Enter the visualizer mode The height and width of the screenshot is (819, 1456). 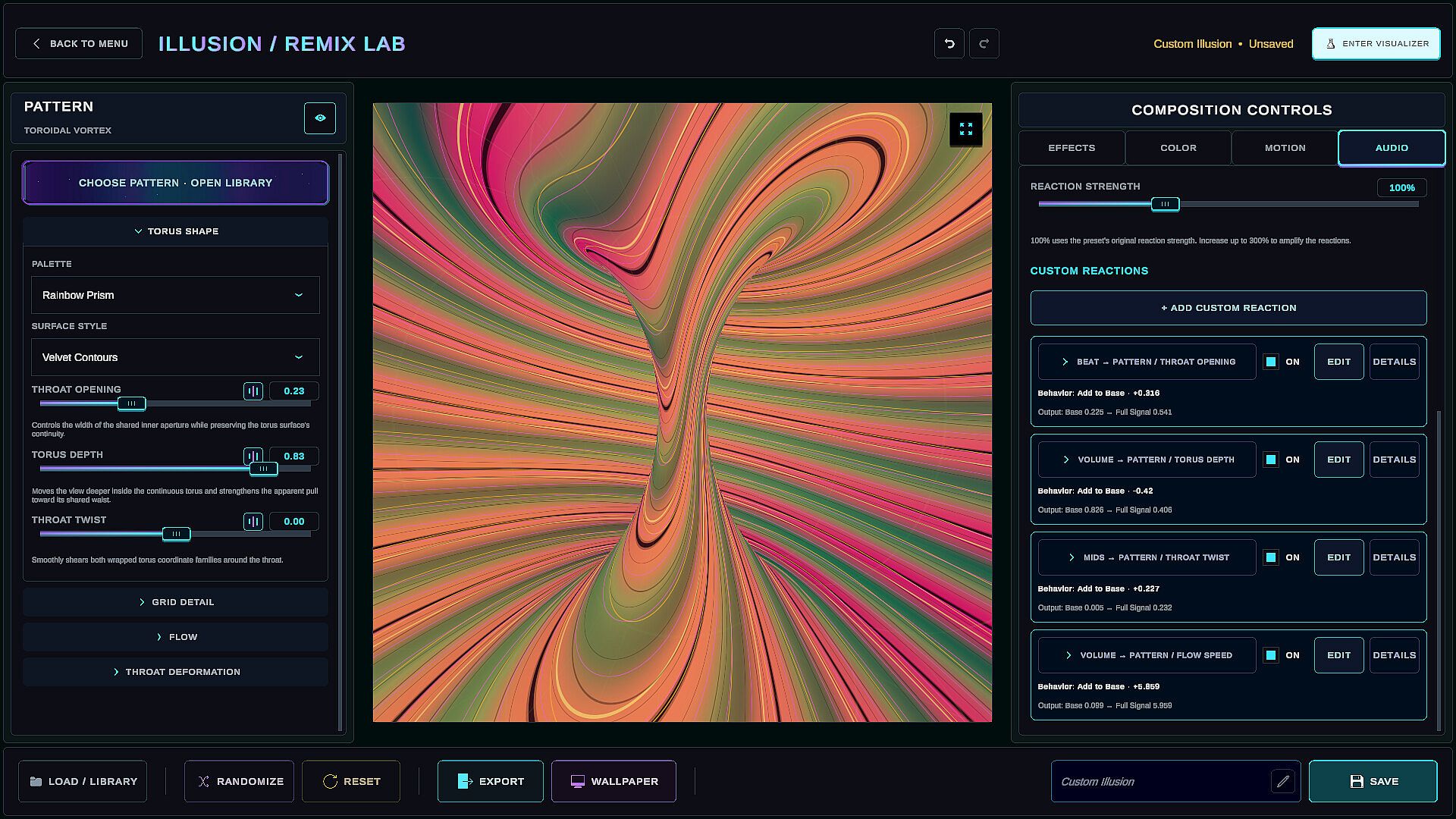(x=1376, y=43)
